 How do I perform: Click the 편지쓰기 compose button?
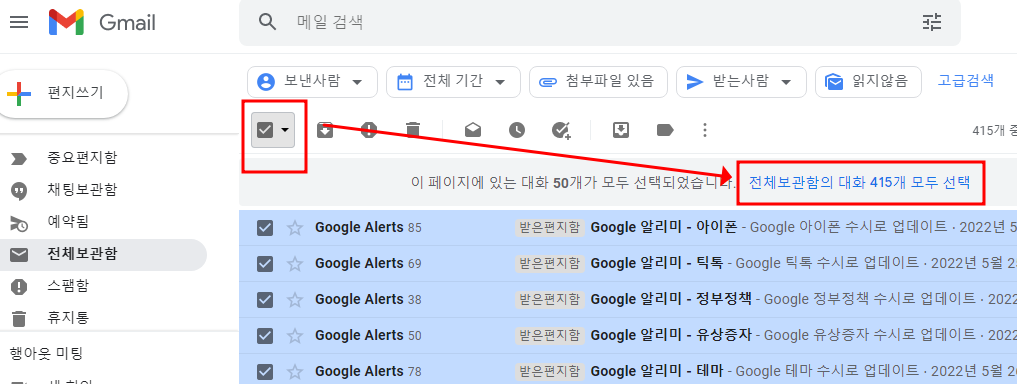click(63, 93)
